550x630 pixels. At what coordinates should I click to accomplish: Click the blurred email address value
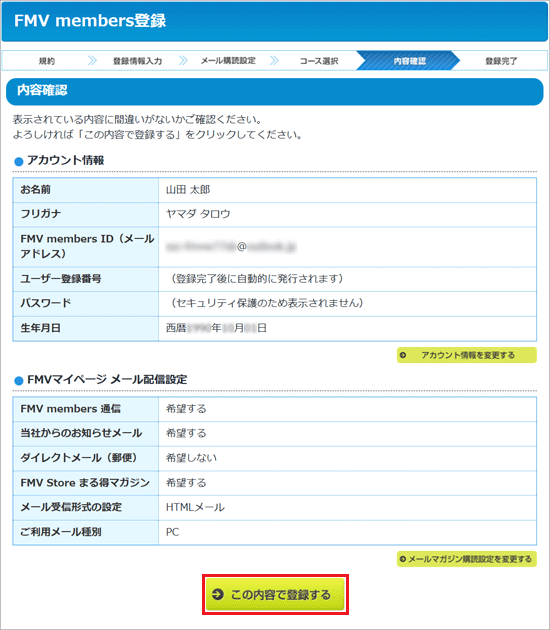[x=231, y=247]
